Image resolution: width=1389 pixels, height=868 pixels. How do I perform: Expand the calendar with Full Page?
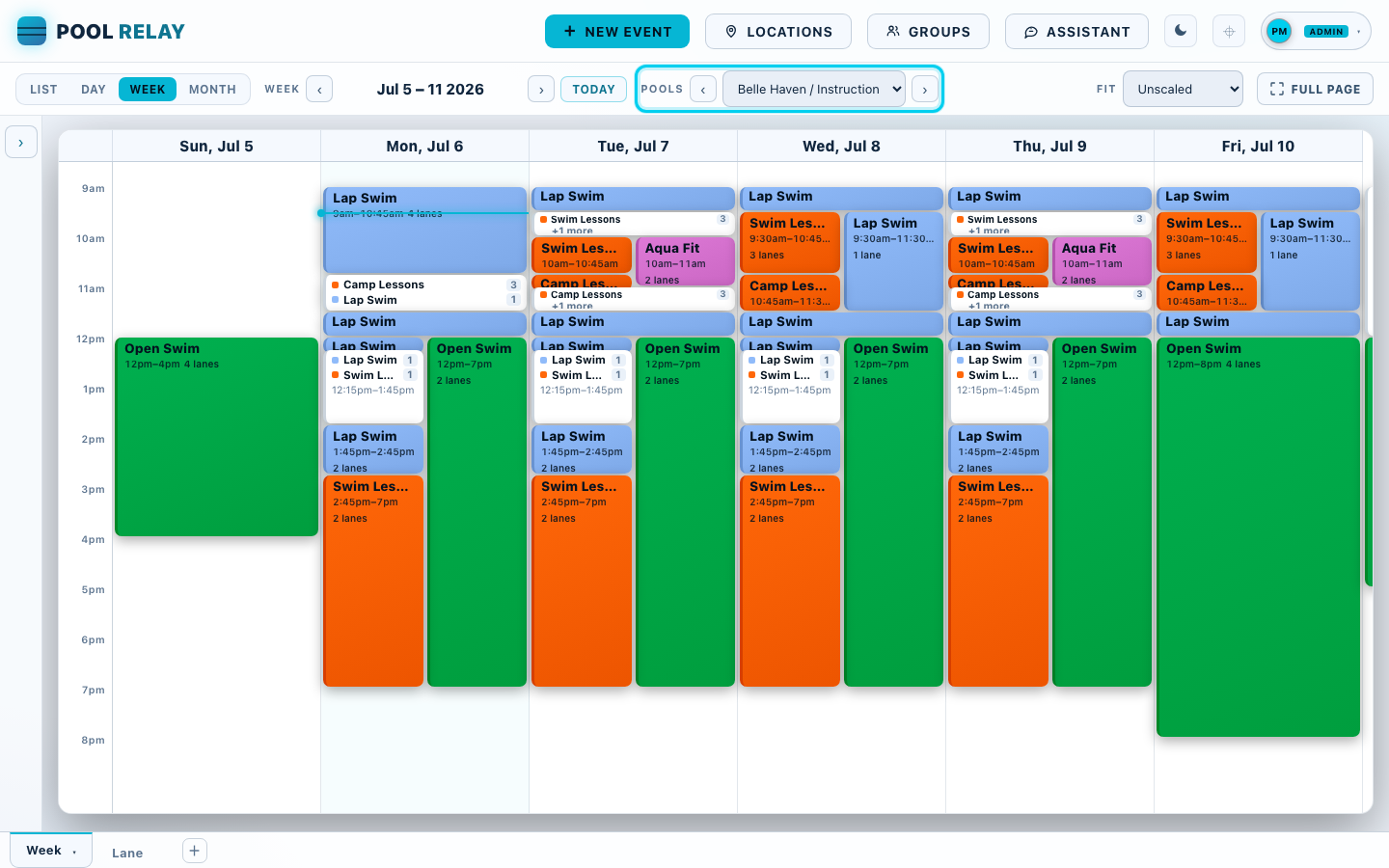pyautogui.click(x=1315, y=89)
